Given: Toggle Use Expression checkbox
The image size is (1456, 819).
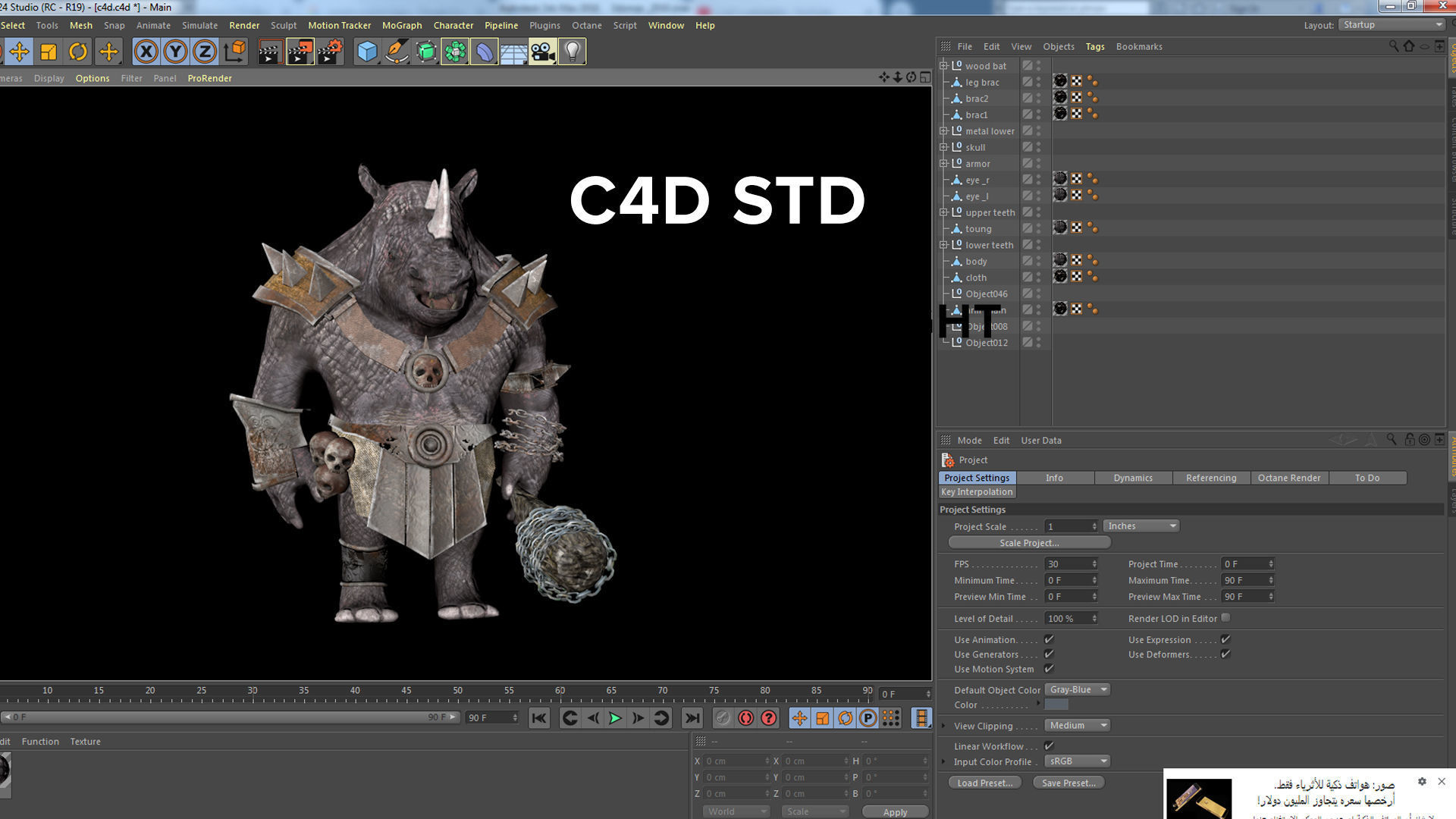Looking at the screenshot, I should click(1225, 639).
